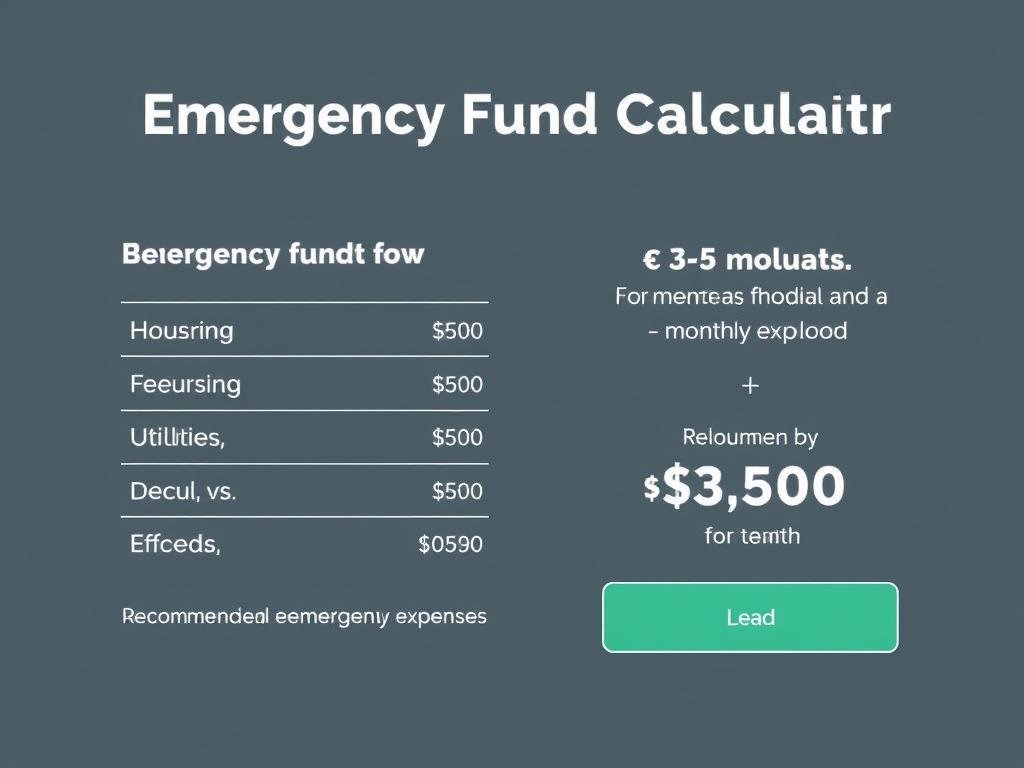Click the euro symbol before 3-5 moluats
The width and height of the screenshot is (1024, 768).
(651, 260)
